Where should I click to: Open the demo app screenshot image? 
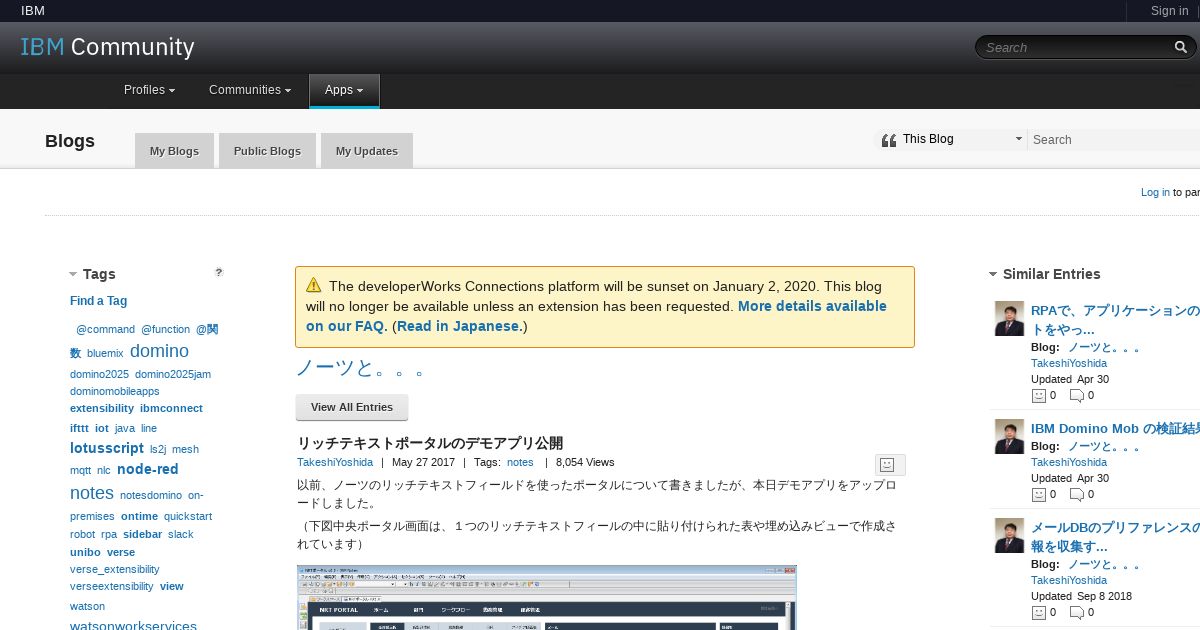[547, 597]
